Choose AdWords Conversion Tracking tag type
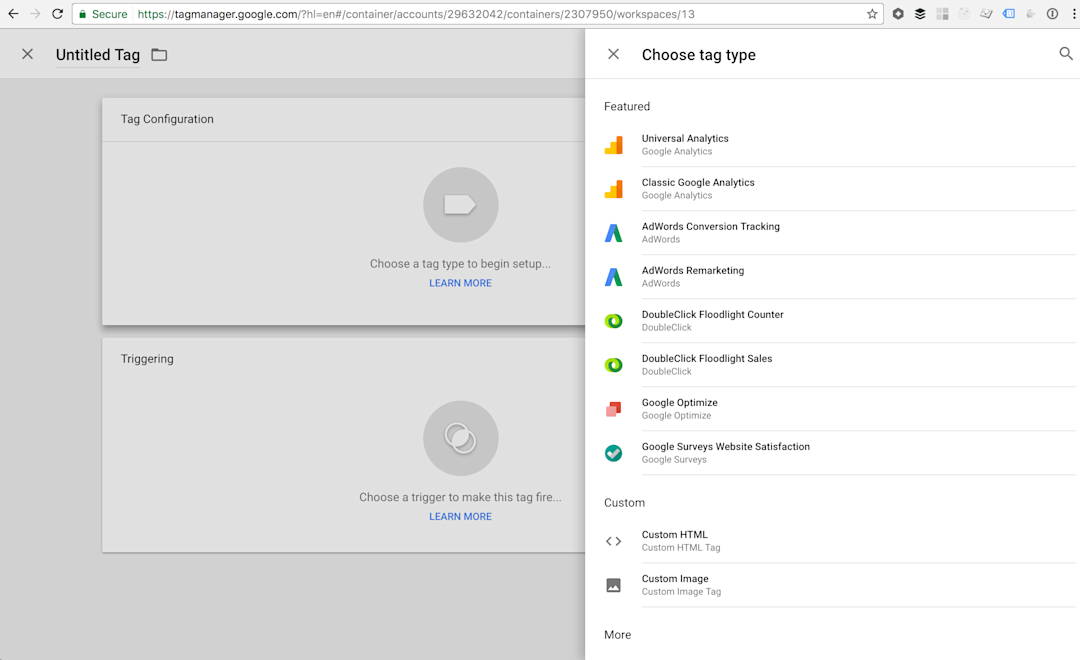Viewport: 1080px width, 660px height. click(840, 233)
